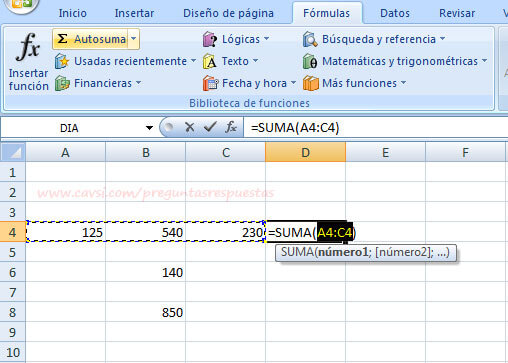
Task: Select row 1 header
Action: pyautogui.click(x=13, y=172)
